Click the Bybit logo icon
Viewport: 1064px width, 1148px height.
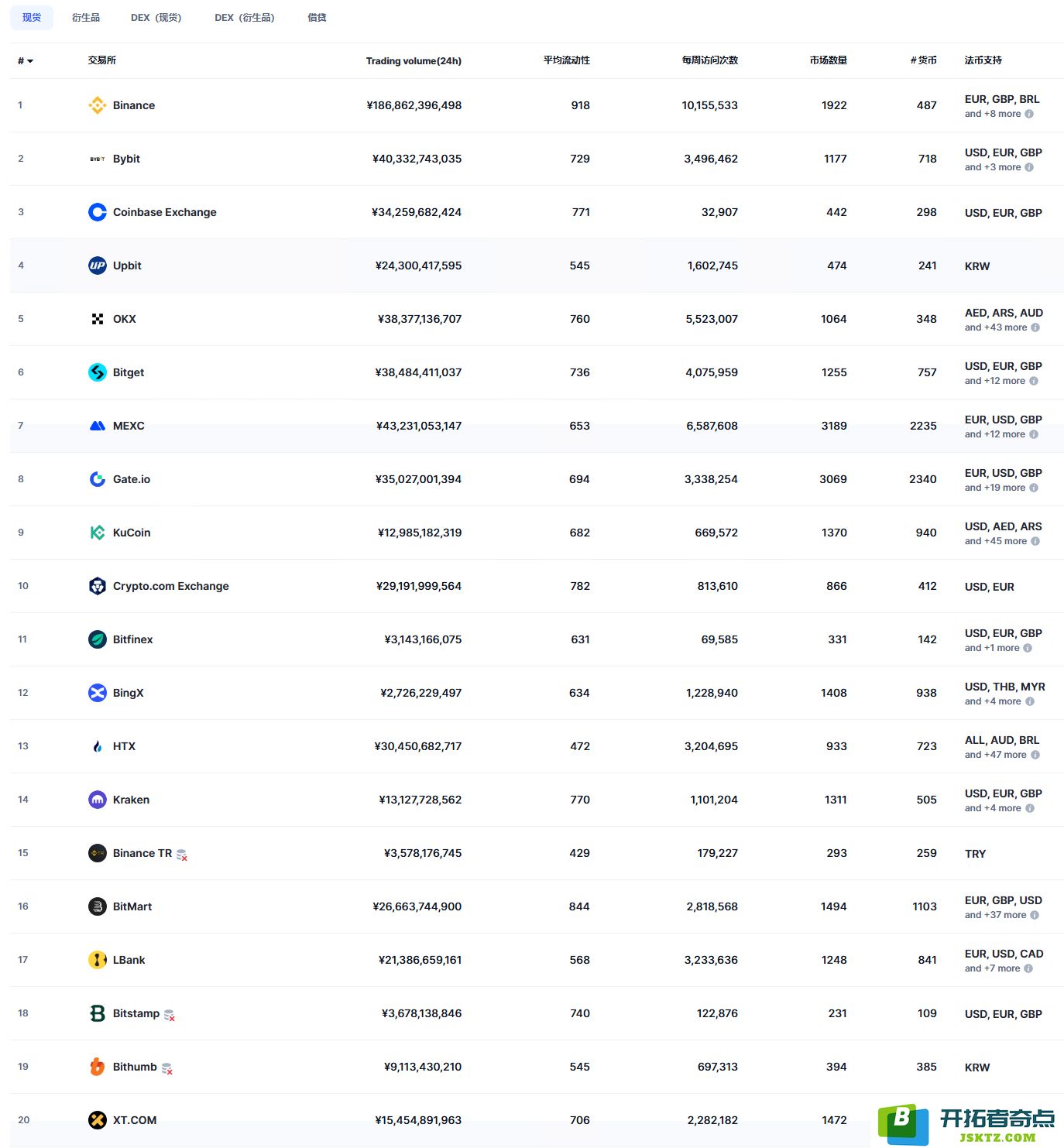(x=98, y=159)
